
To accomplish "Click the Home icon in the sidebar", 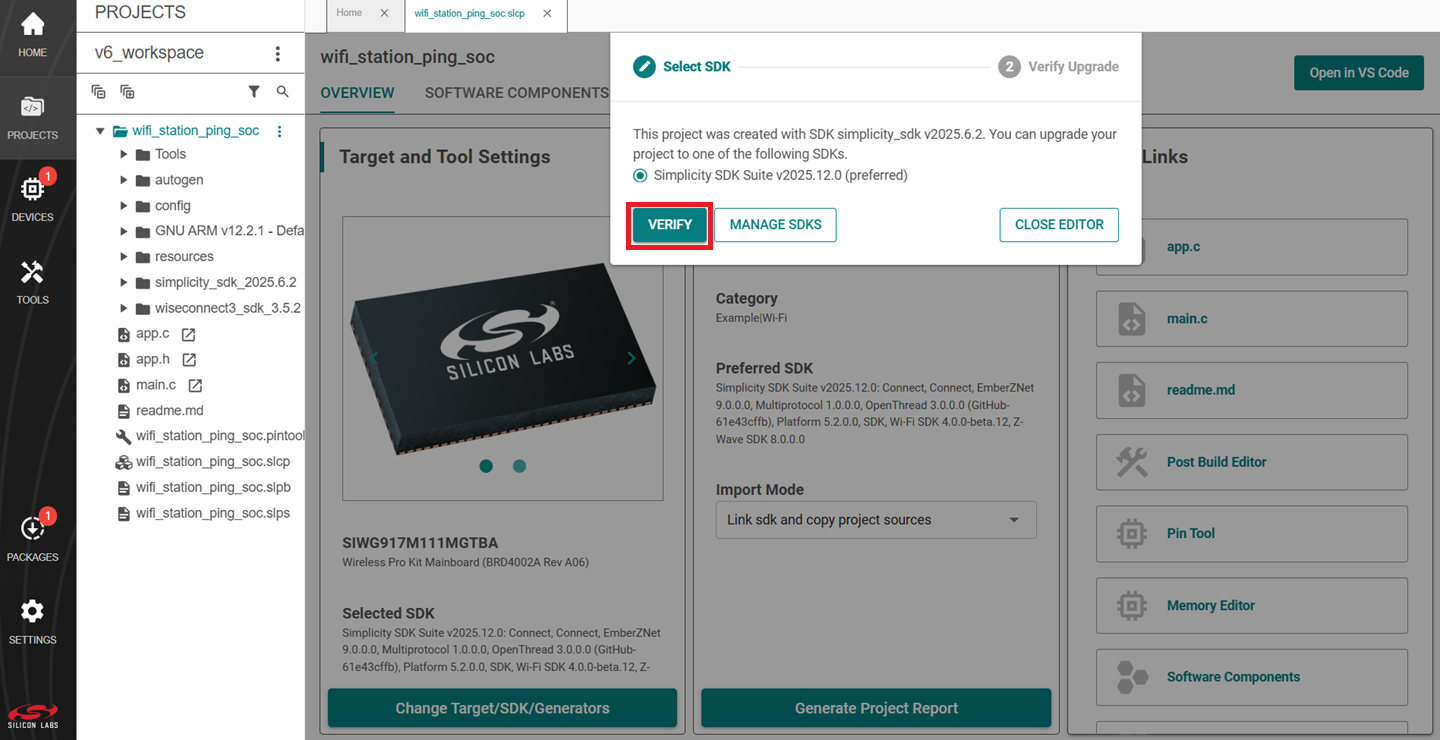I will click(x=32, y=30).
